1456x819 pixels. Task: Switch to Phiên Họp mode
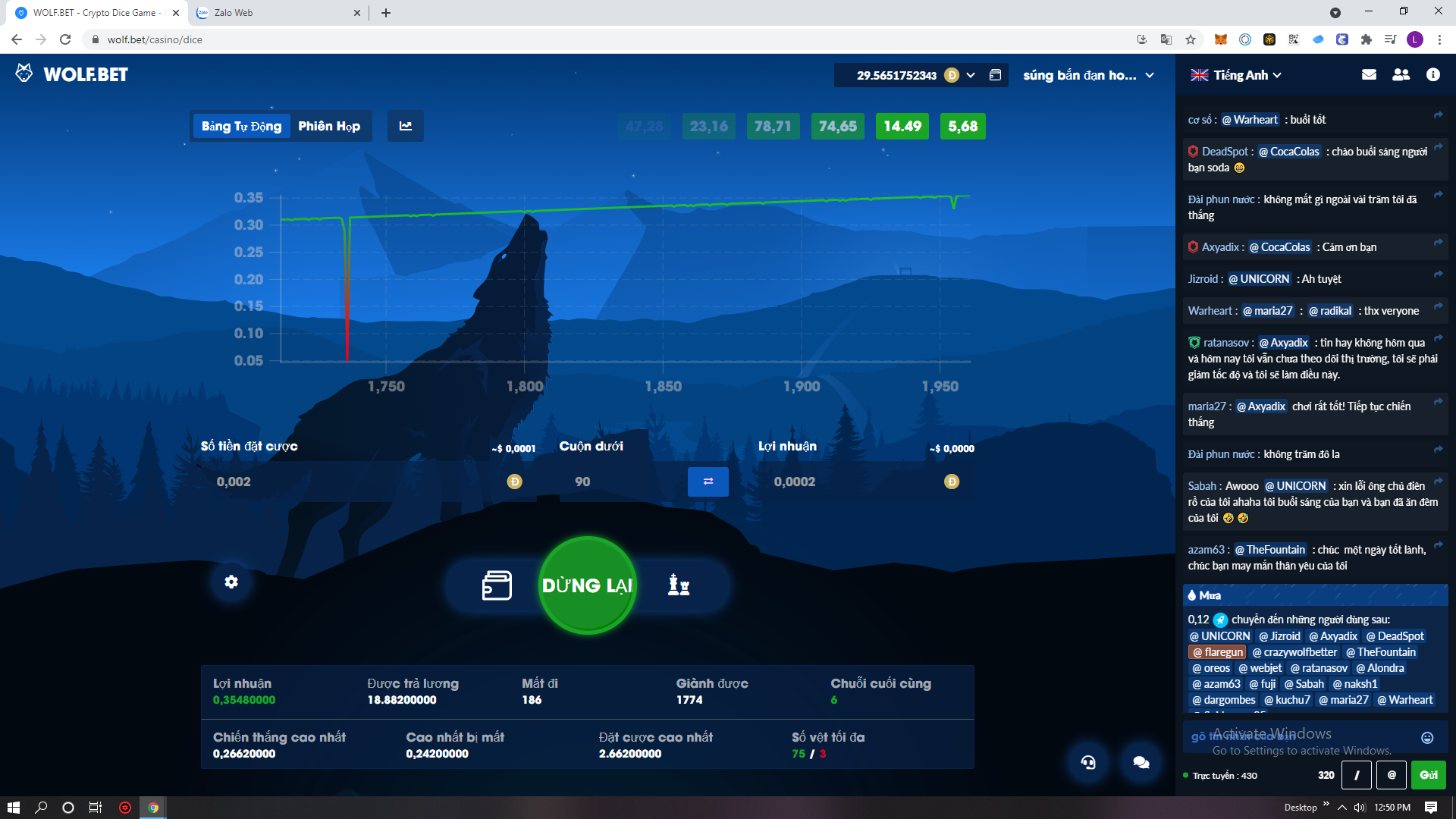click(329, 126)
